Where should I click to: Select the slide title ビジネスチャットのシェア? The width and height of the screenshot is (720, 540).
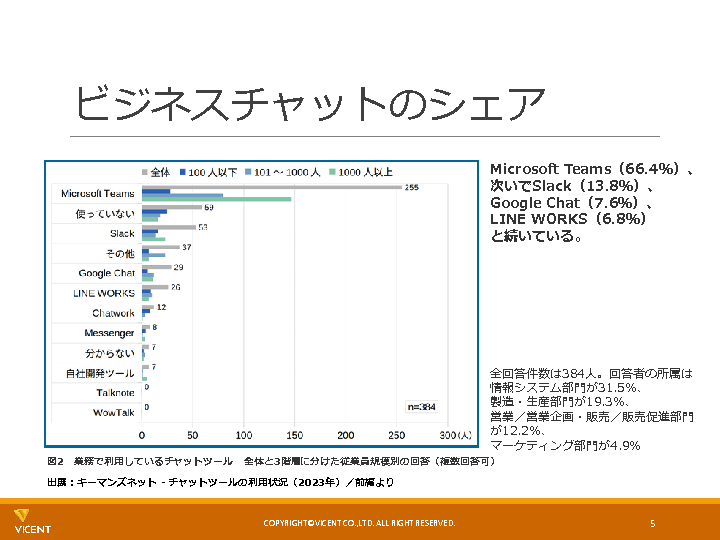(310, 104)
